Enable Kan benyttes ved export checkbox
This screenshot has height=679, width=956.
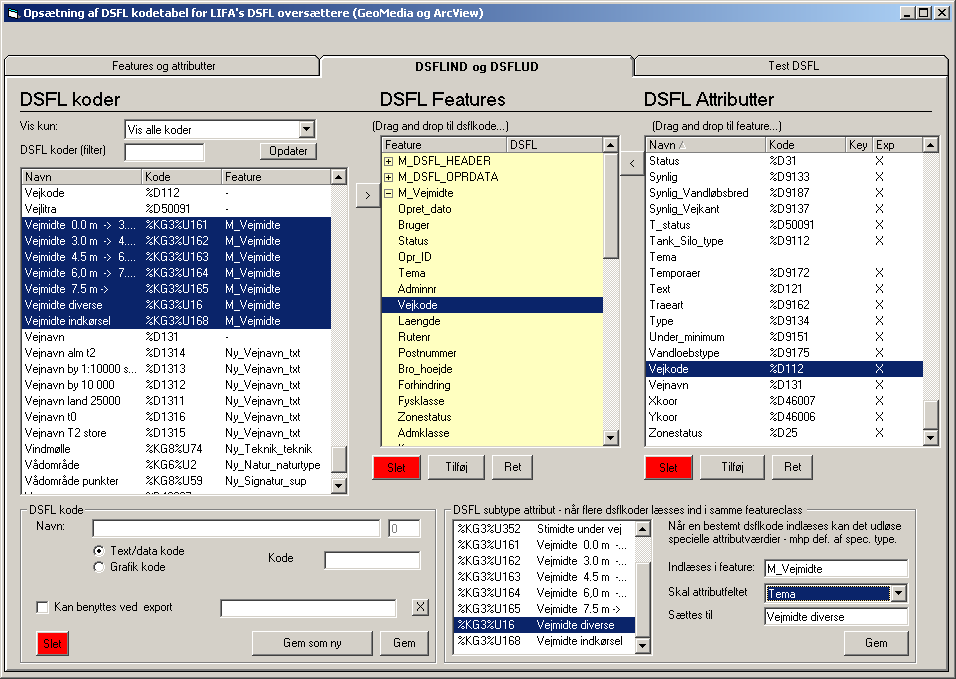pyautogui.click(x=43, y=607)
